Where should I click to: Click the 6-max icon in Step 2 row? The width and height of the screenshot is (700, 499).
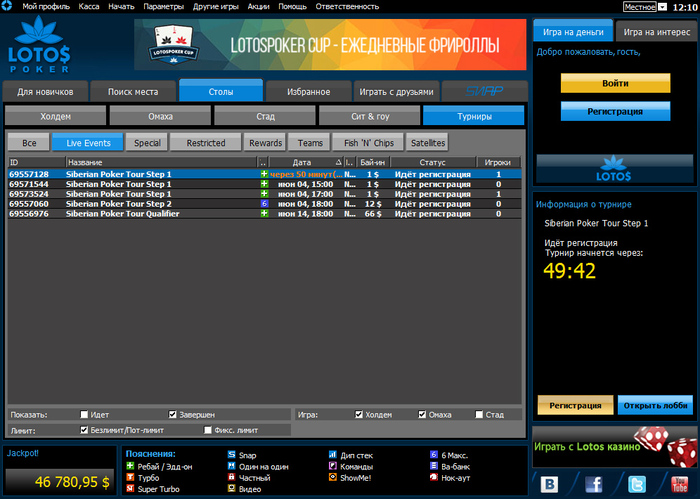264,204
